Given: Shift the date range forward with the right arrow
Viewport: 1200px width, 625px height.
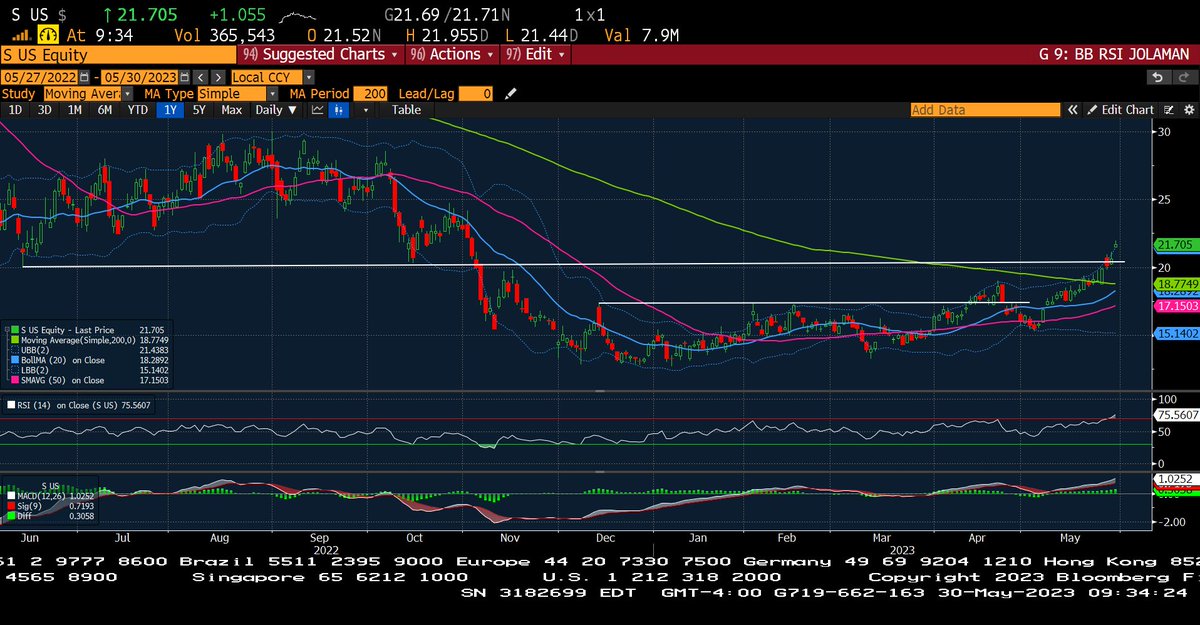Looking at the screenshot, I should point(216,76).
